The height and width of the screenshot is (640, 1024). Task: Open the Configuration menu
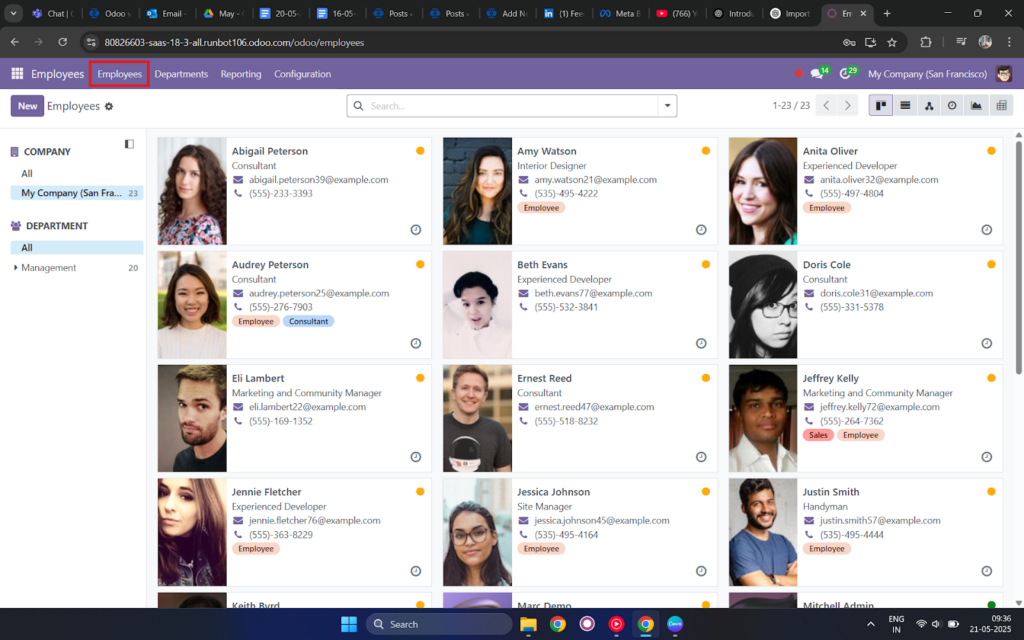click(x=302, y=74)
